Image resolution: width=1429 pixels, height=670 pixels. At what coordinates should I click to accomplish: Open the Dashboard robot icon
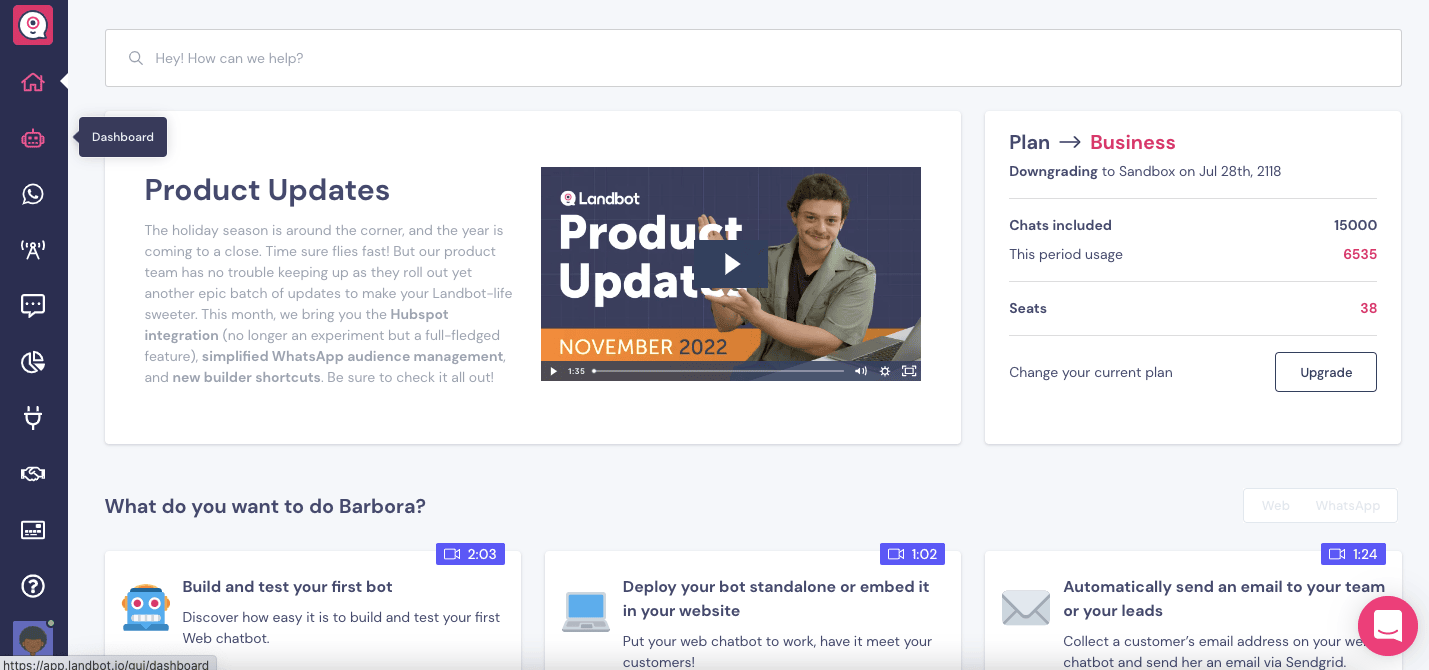(x=33, y=138)
